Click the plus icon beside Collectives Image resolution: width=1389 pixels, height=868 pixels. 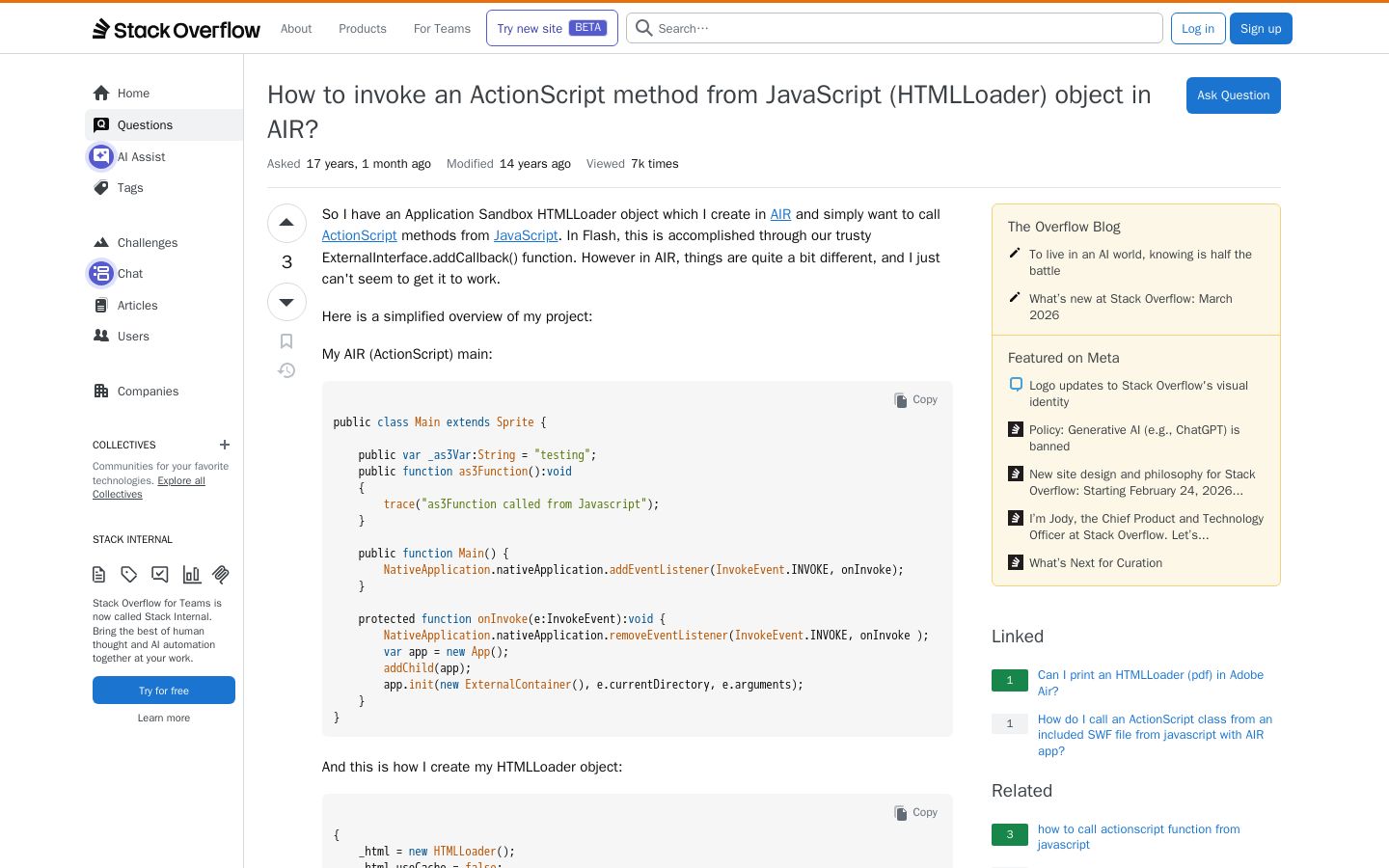225,445
